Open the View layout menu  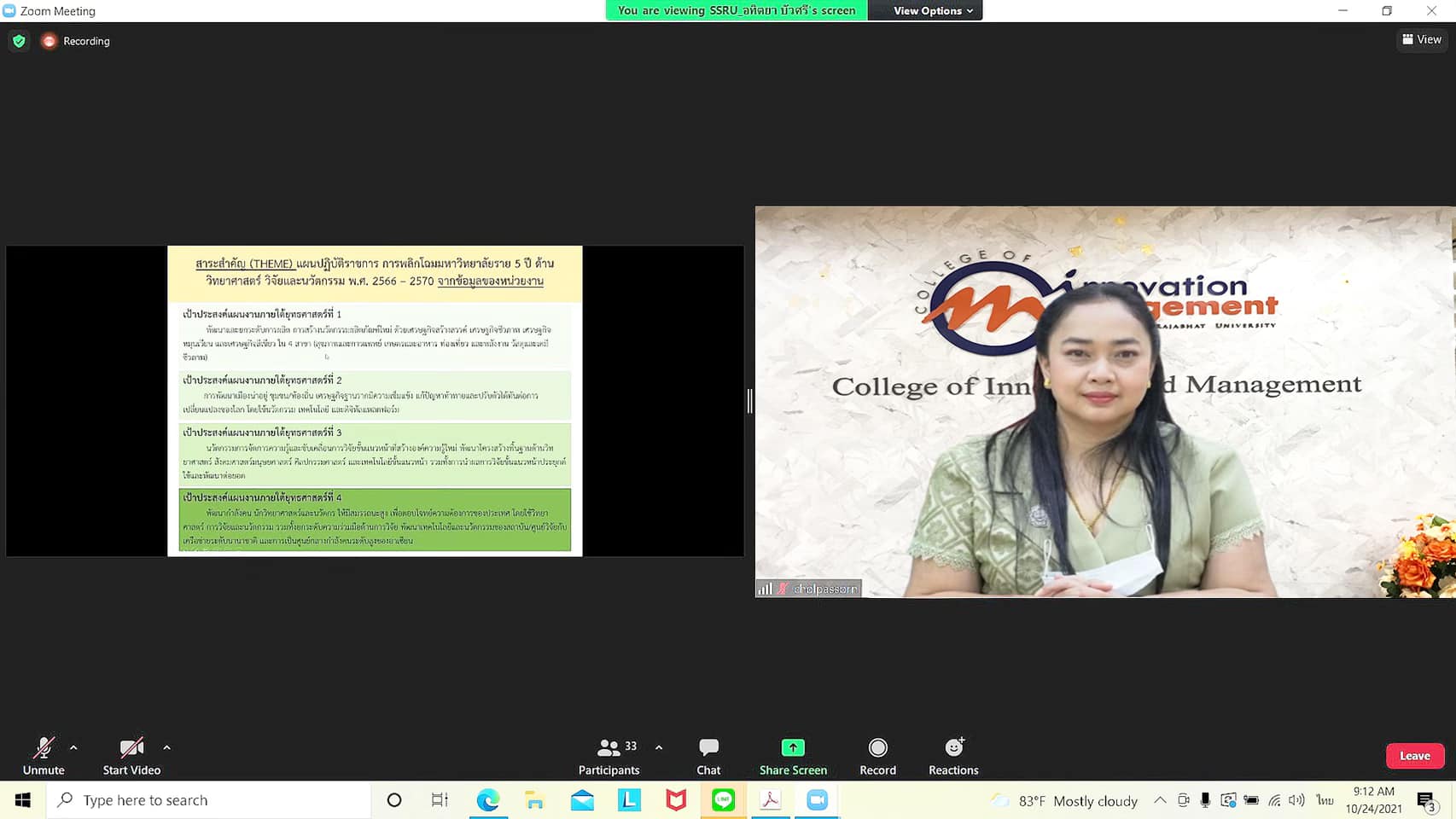point(1422,39)
